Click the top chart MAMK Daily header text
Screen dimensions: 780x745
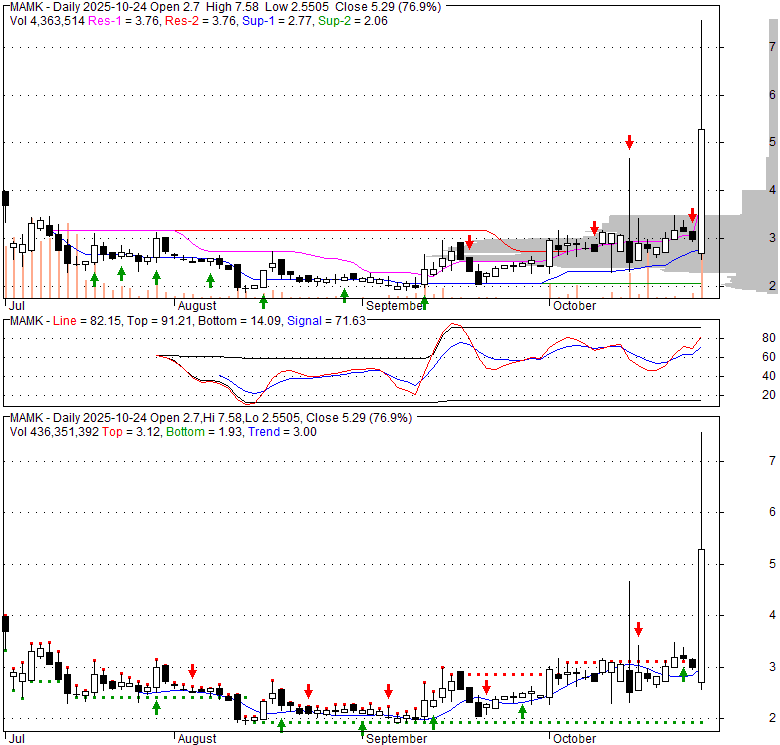[x=225, y=7]
